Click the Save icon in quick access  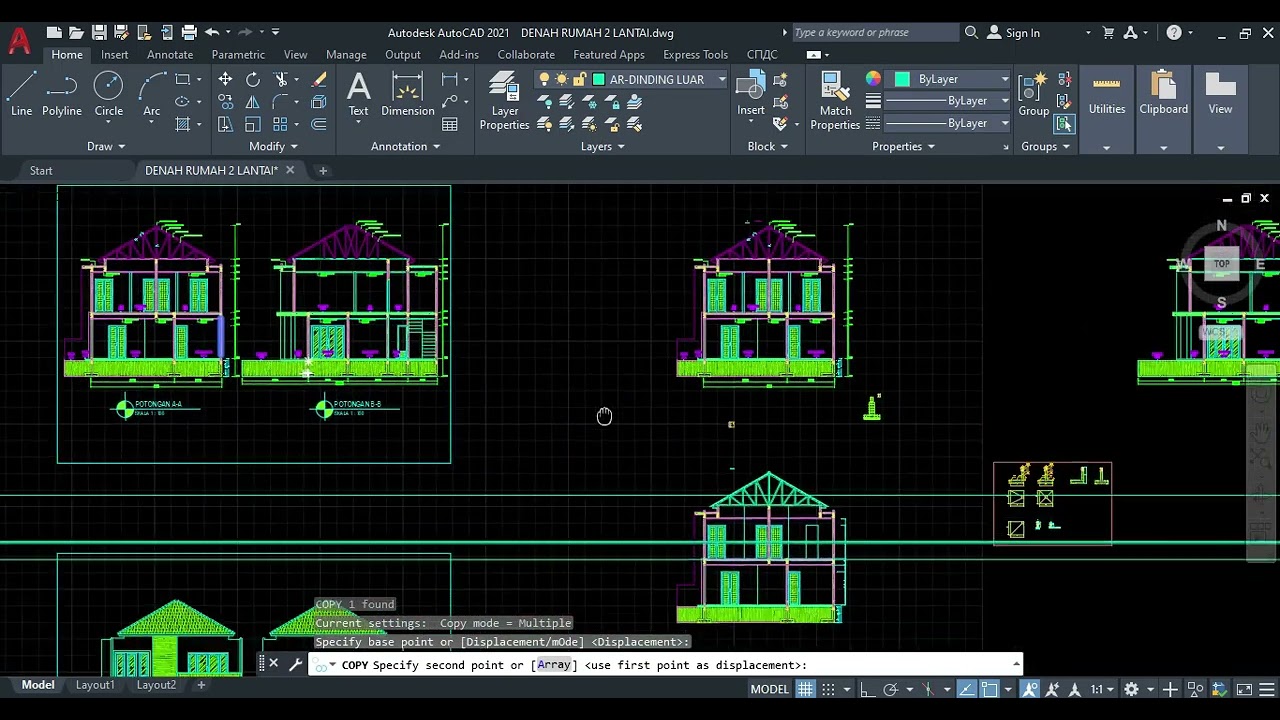click(x=99, y=33)
